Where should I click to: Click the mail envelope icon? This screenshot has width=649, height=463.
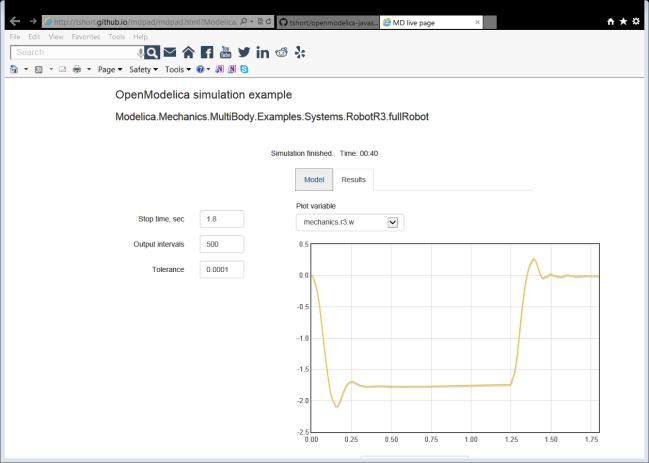coord(170,52)
